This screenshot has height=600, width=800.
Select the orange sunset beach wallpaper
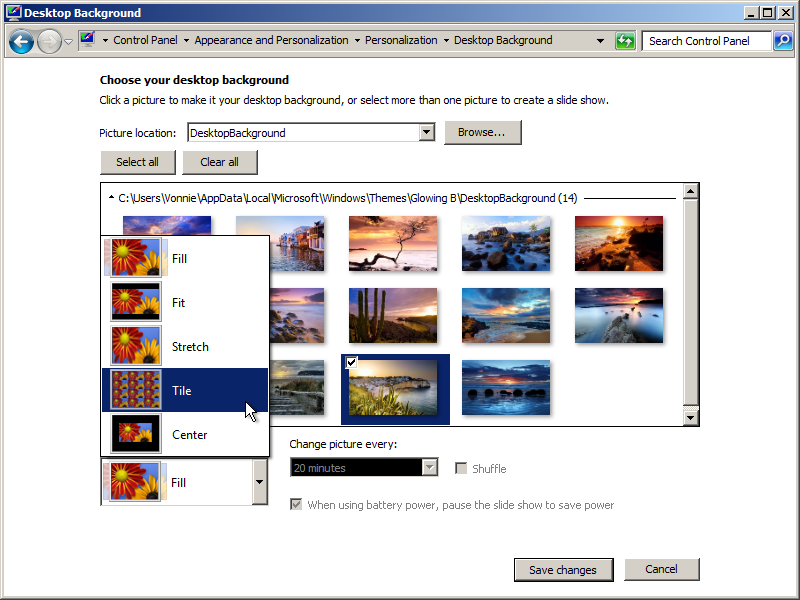click(619, 243)
